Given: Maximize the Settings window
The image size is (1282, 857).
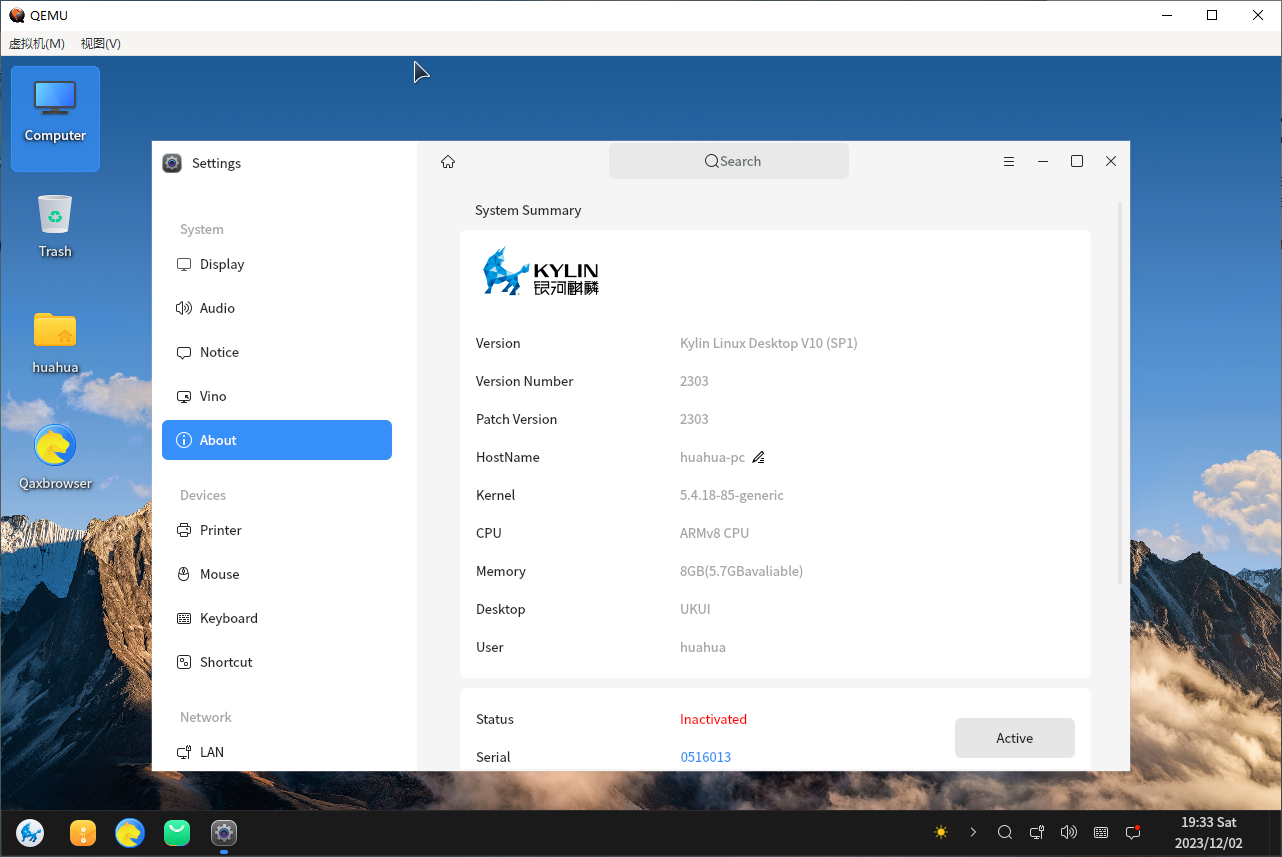Looking at the screenshot, I should coord(1077,162).
